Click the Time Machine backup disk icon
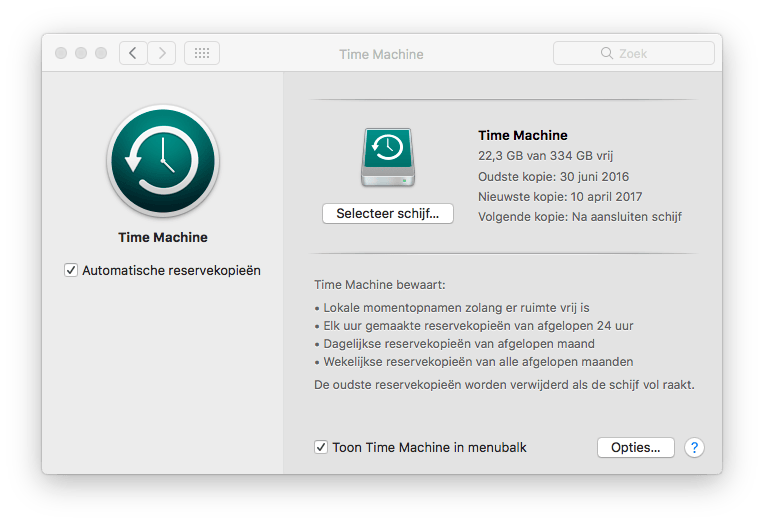This screenshot has width=764, height=524. pyautogui.click(x=388, y=157)
